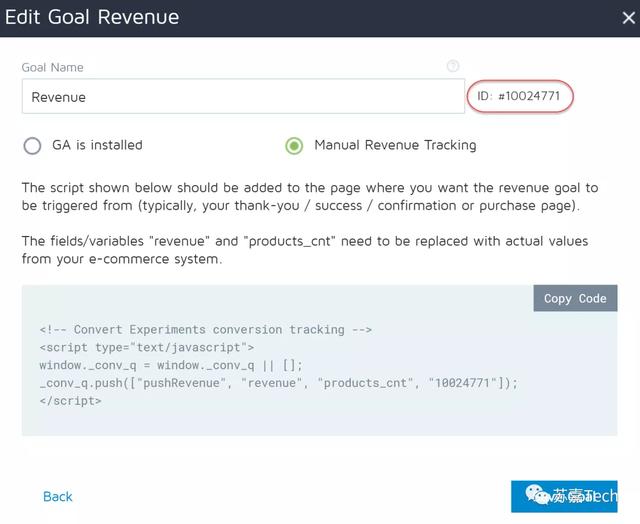
Task: Click the help icon above Goal Name field
Action: (x=453, y=66)
